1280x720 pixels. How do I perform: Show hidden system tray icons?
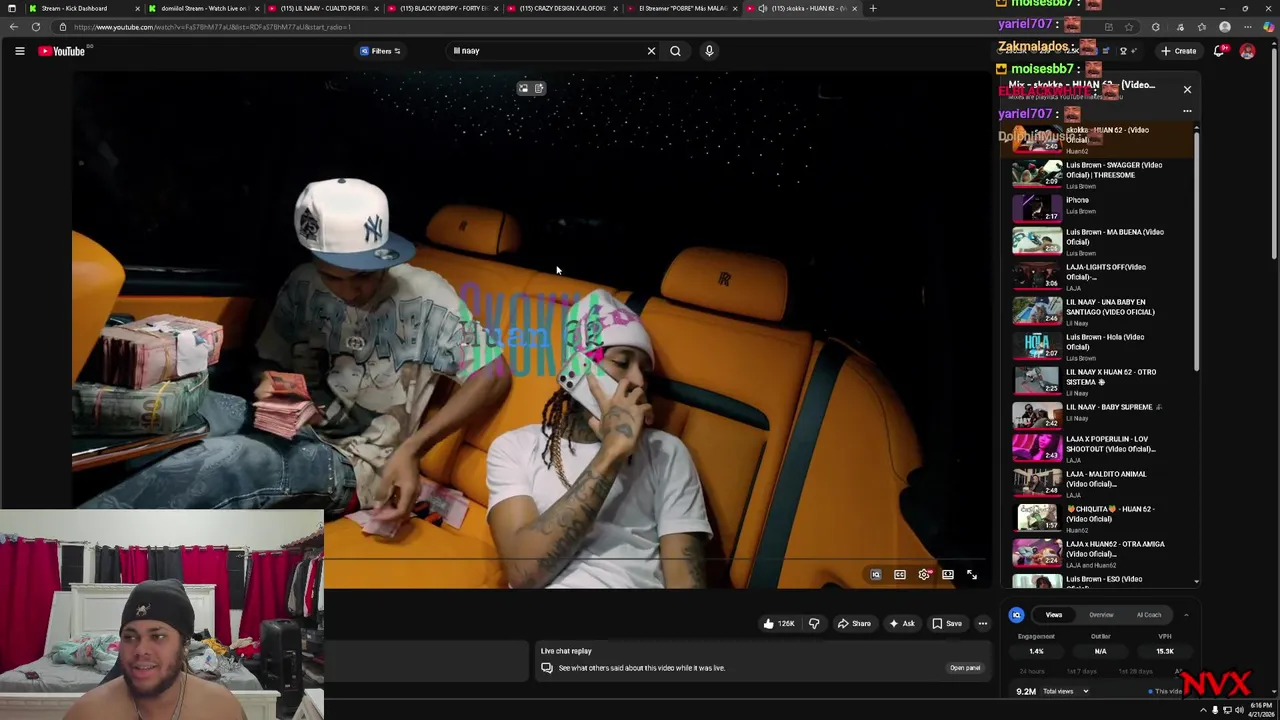(1203, 710)
